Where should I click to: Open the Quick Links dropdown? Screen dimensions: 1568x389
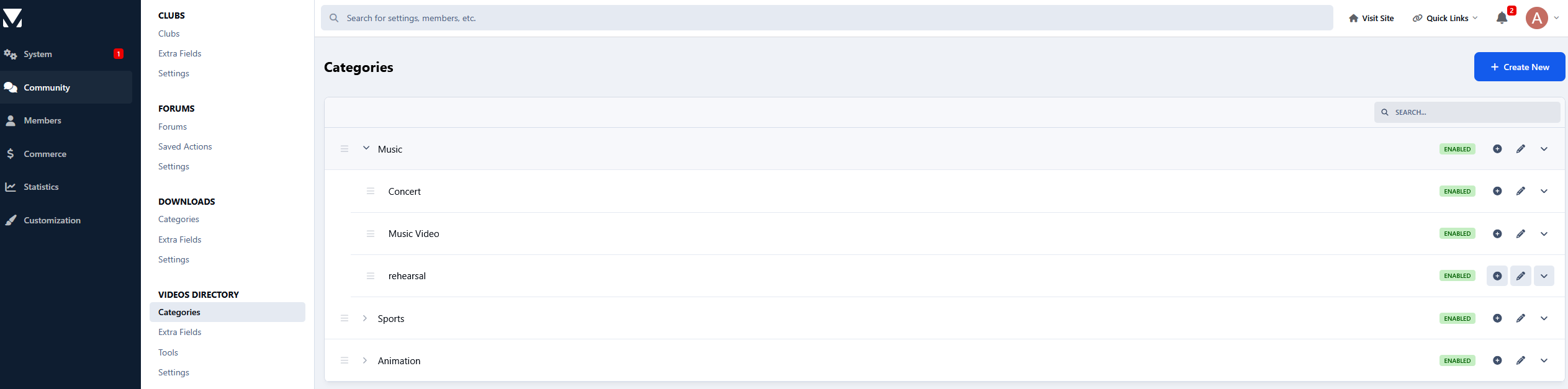tap(1446, 18)
